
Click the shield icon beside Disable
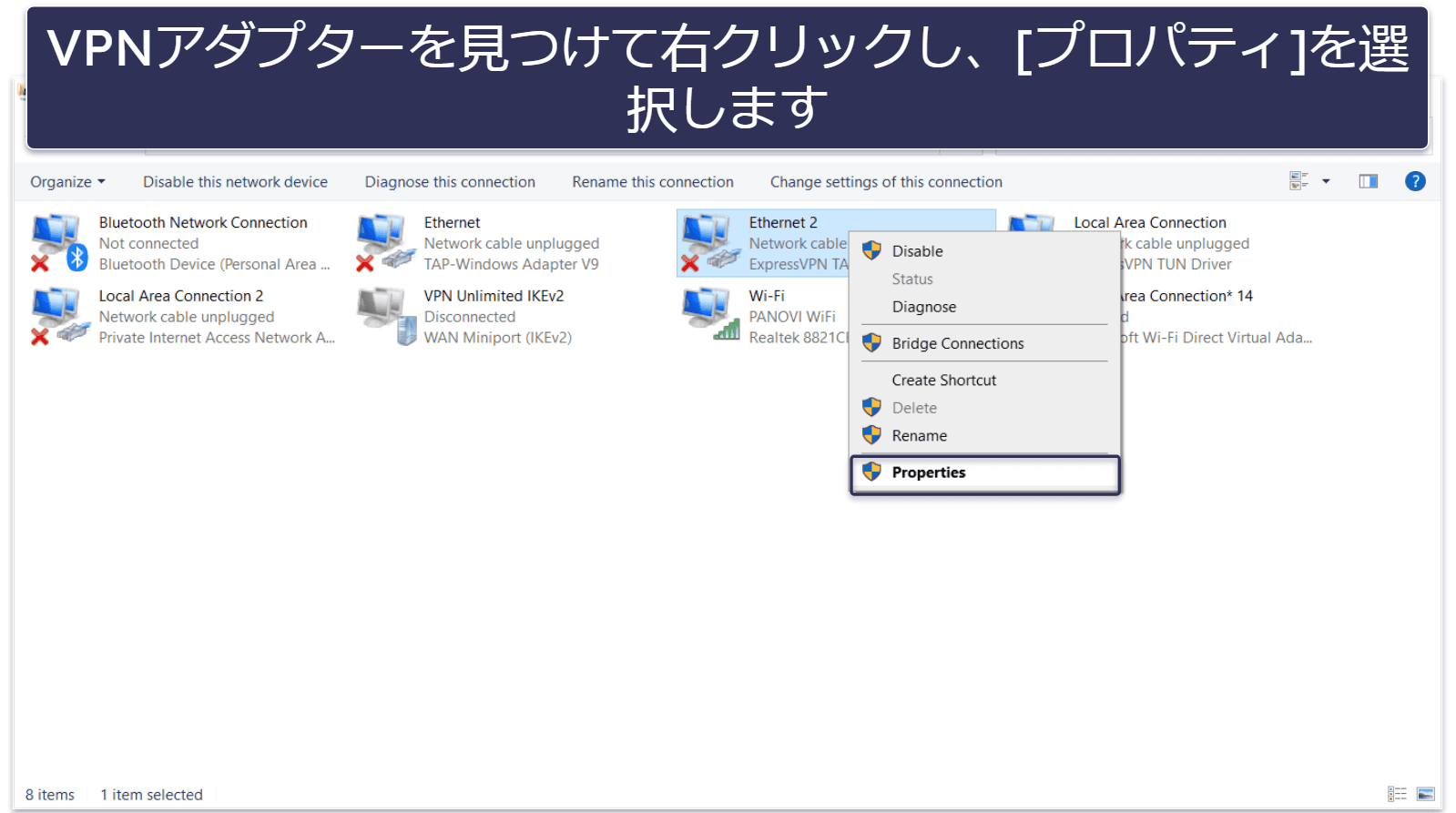pyautogui.click(x=871, y=250)
